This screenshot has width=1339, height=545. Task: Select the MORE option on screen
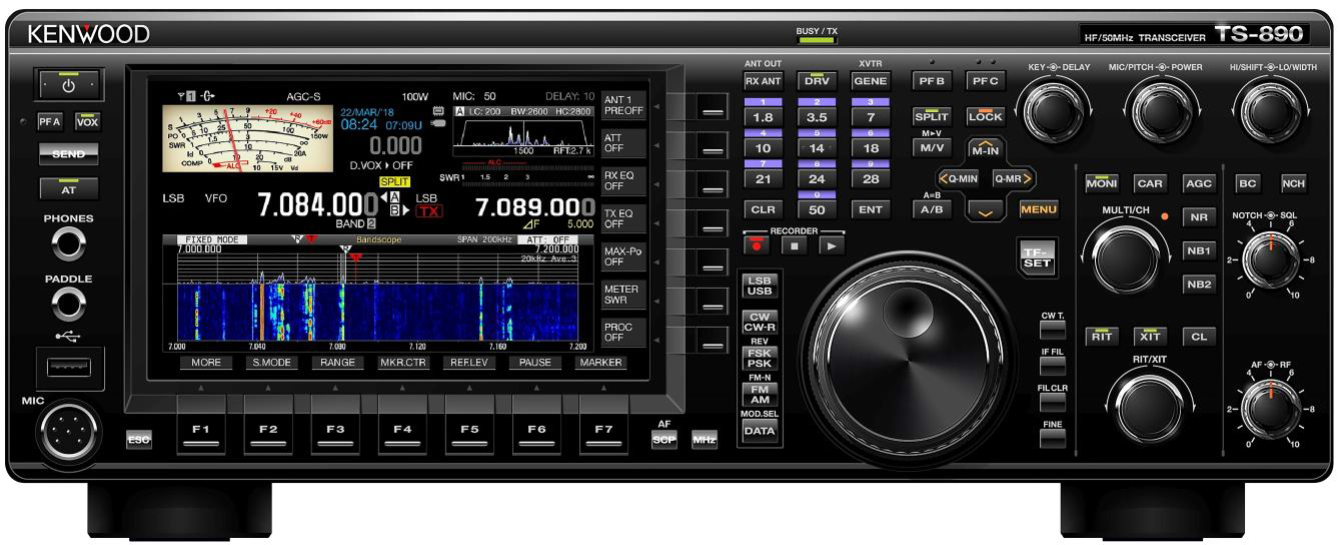[x=206, y=363]
